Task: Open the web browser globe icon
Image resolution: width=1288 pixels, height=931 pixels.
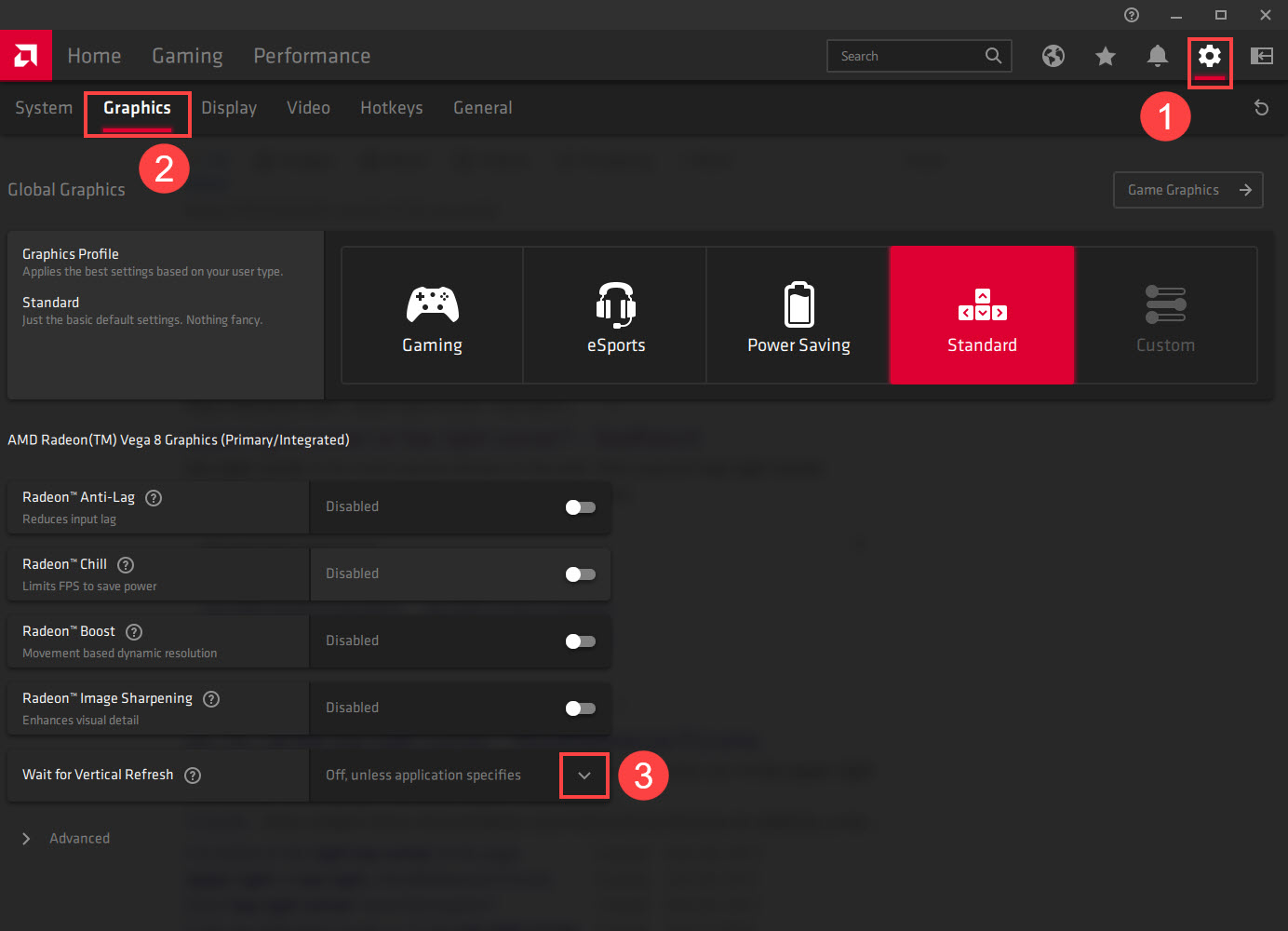Action: pos(1053,56)
